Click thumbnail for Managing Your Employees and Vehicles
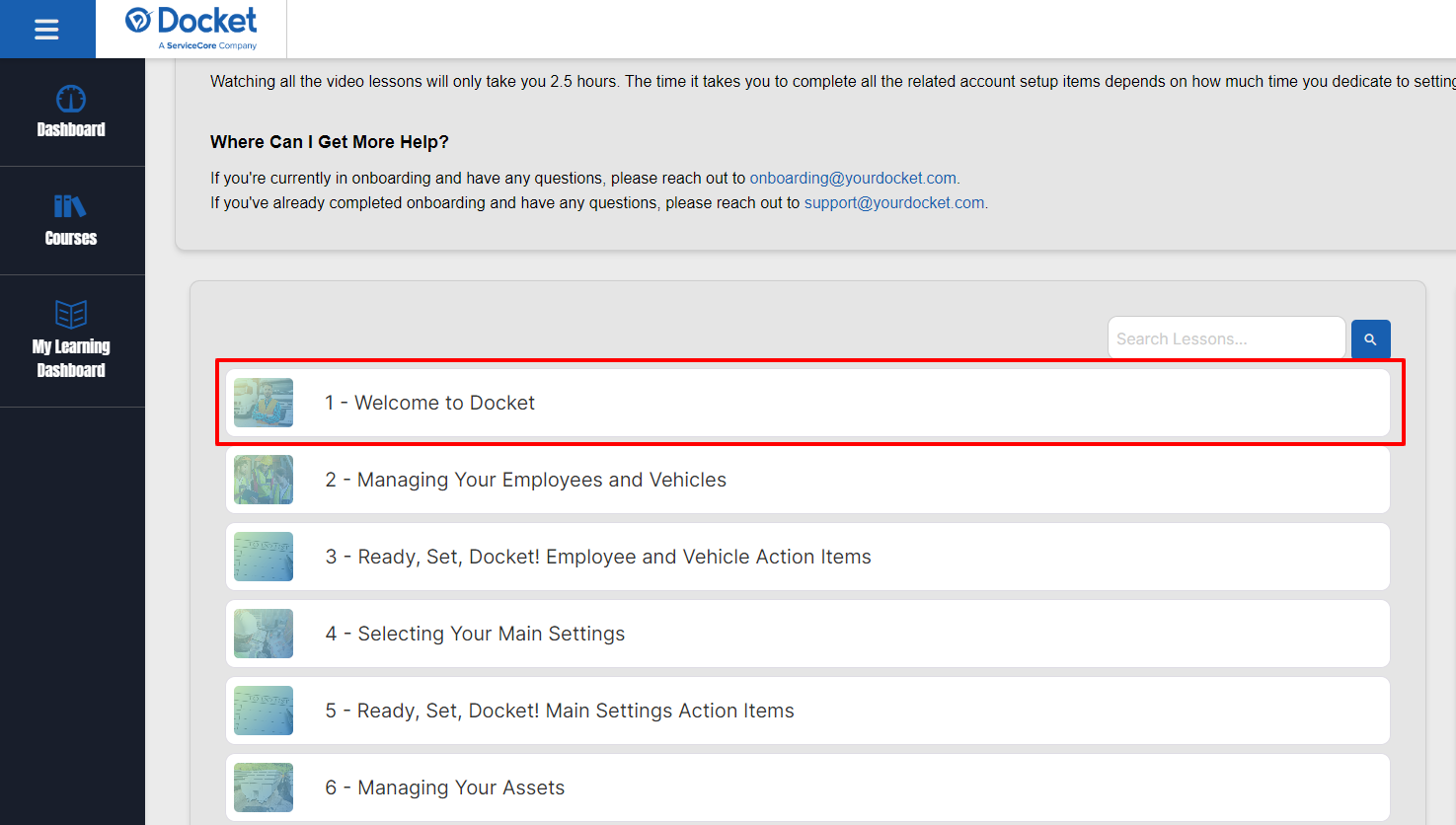1456x825 pixels. pyautogui.click(x=264, y=480)
